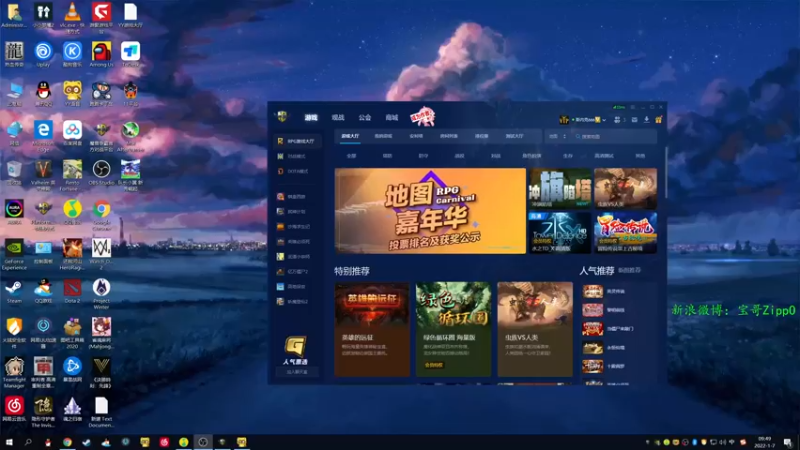
Task: Open the gift box icon in platform header
Action: 659,120
